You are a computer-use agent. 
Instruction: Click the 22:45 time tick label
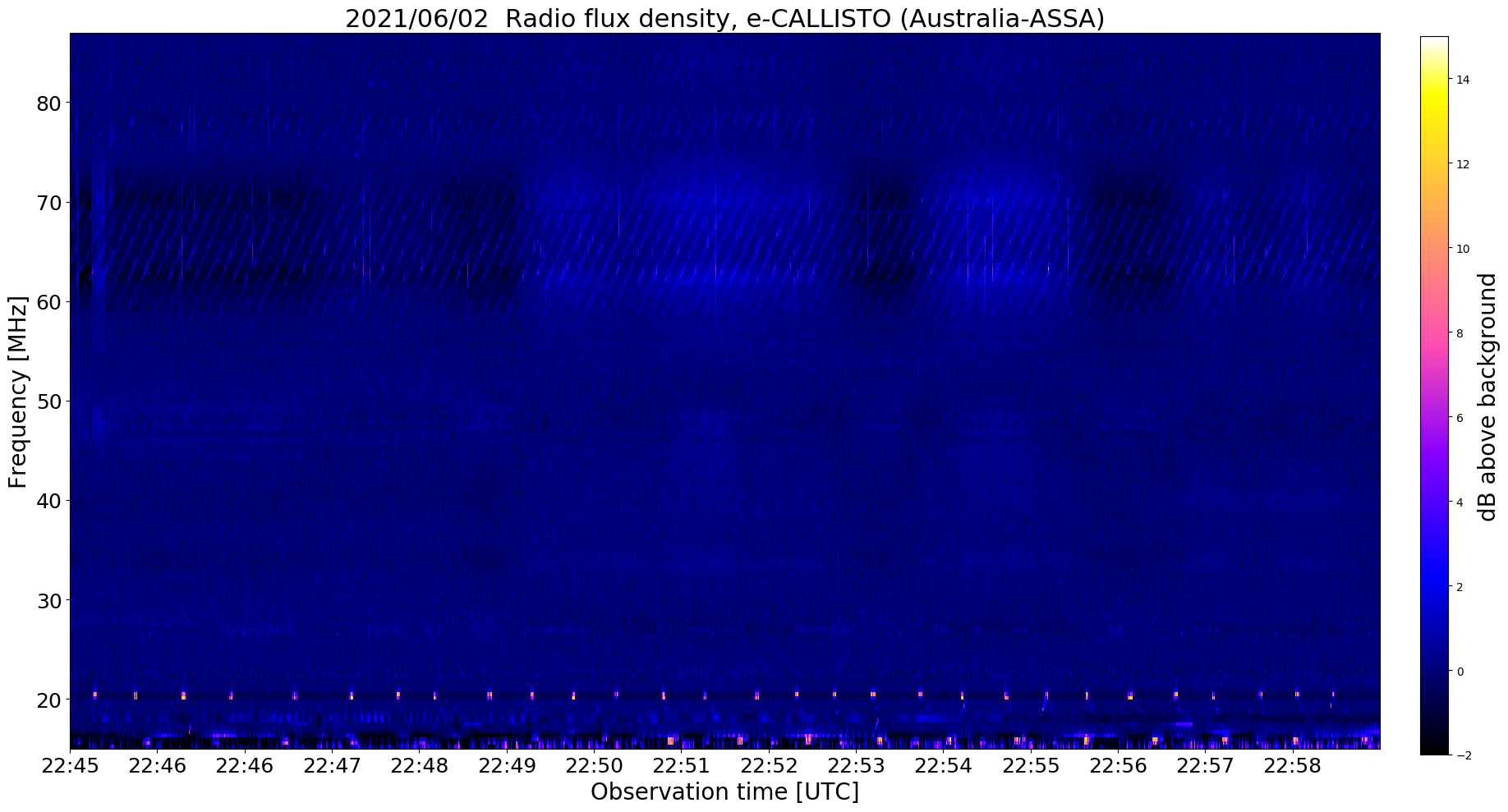click(70, 767)
